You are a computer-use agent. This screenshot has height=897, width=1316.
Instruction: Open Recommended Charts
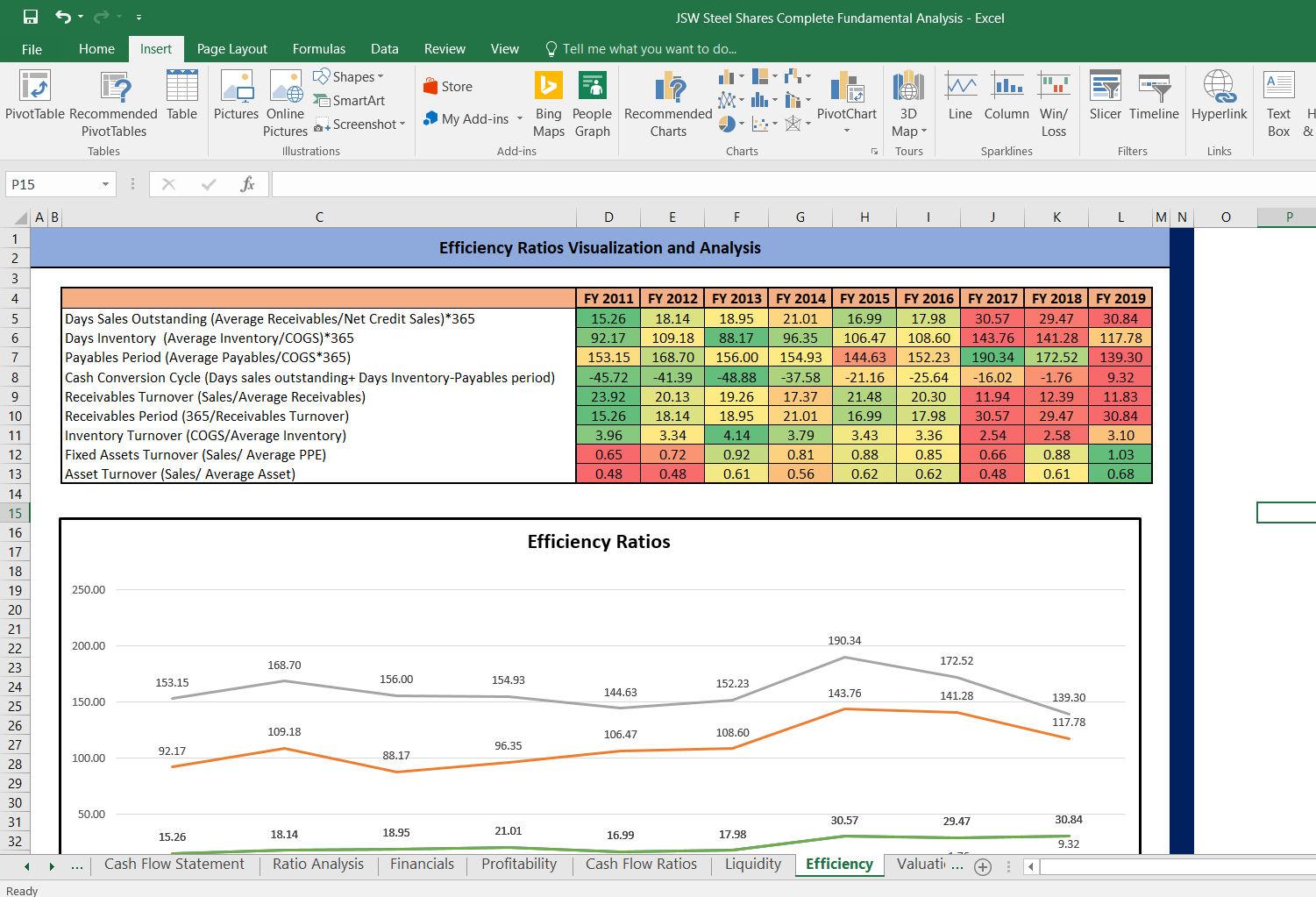(x=669, y=104)
